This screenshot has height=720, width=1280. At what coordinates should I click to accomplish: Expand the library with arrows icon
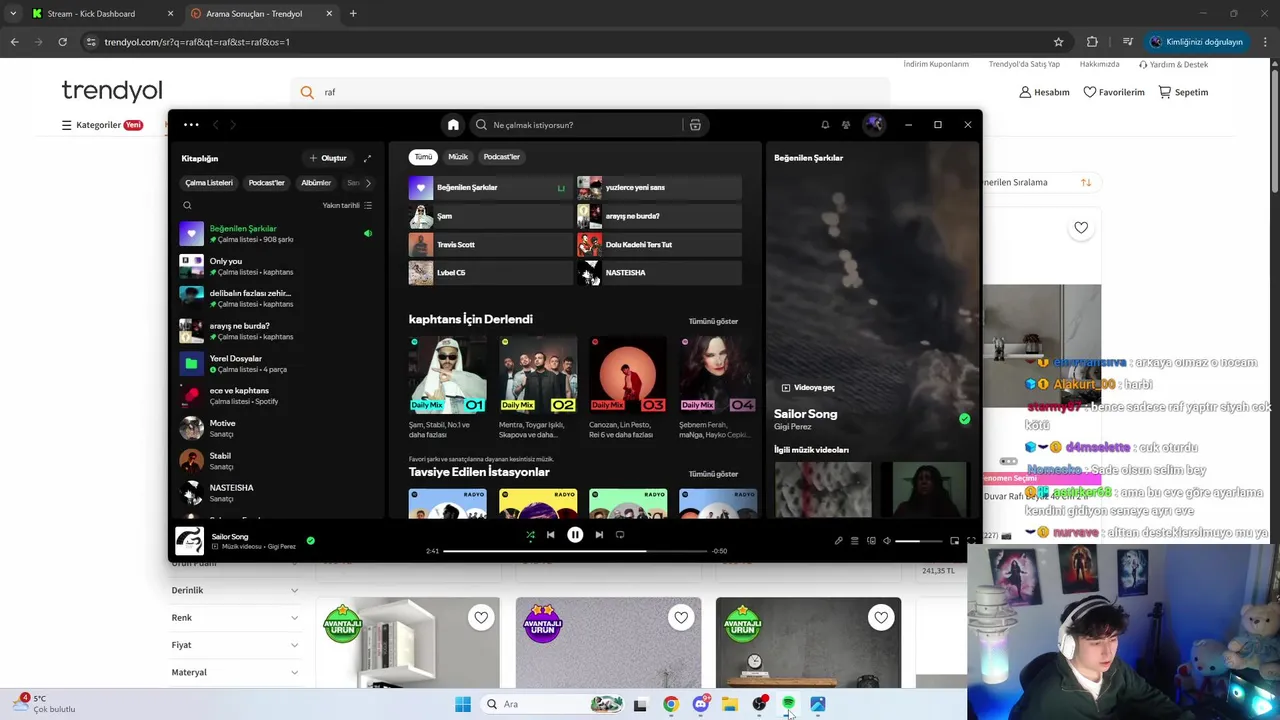point(367,158)
